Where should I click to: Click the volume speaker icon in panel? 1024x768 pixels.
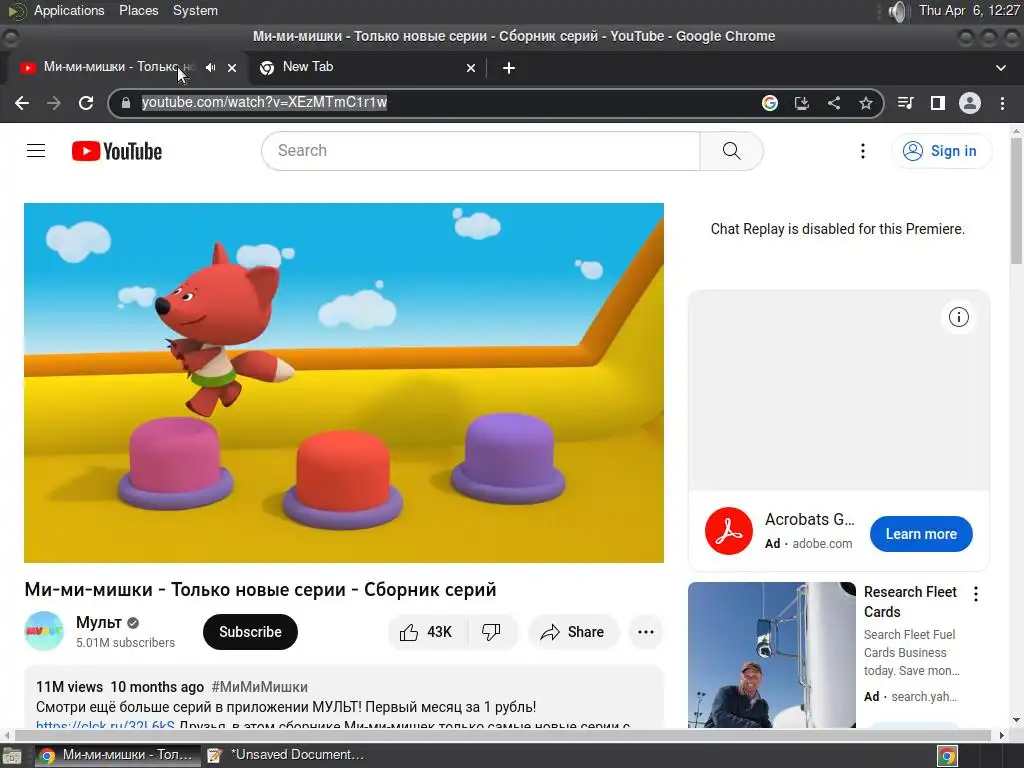(899, 11)
